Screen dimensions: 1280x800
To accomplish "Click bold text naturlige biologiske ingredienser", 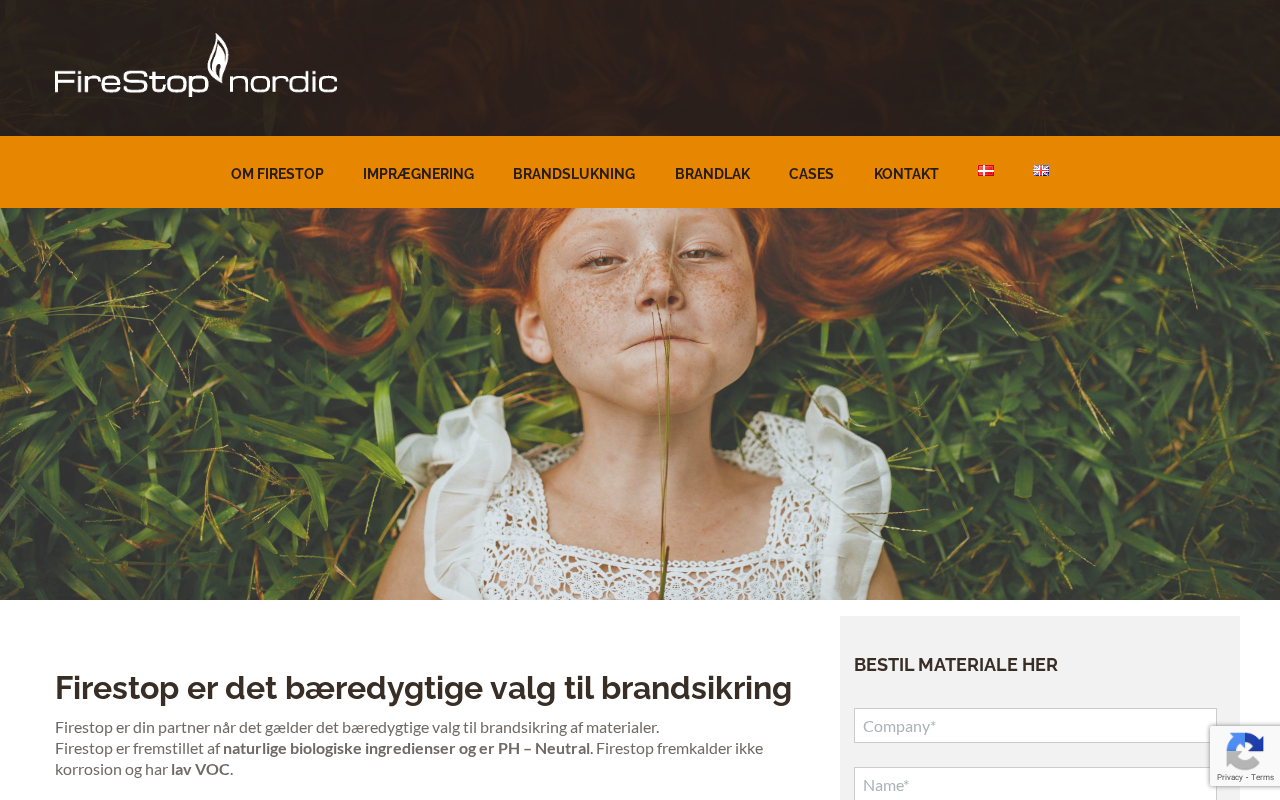I will tap(339, 748).
